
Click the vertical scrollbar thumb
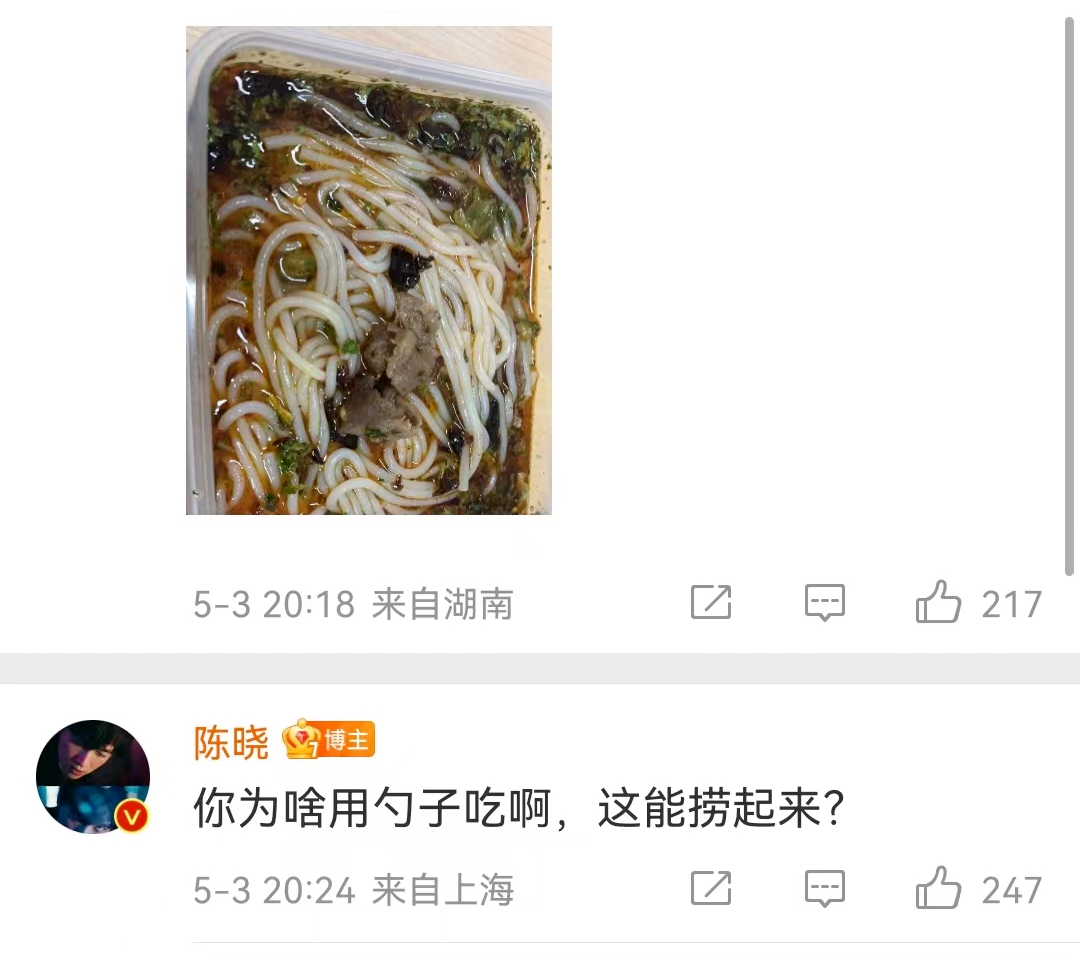coord(1069,296)
